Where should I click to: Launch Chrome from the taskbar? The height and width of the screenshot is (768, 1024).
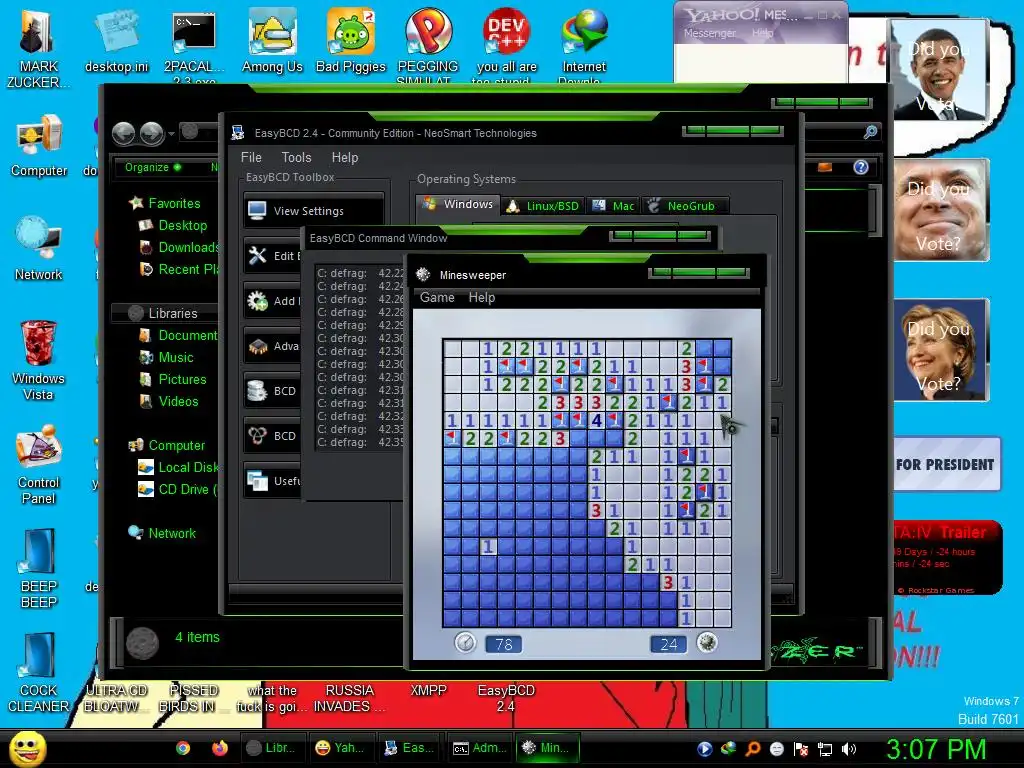click(x=183, y=748)
